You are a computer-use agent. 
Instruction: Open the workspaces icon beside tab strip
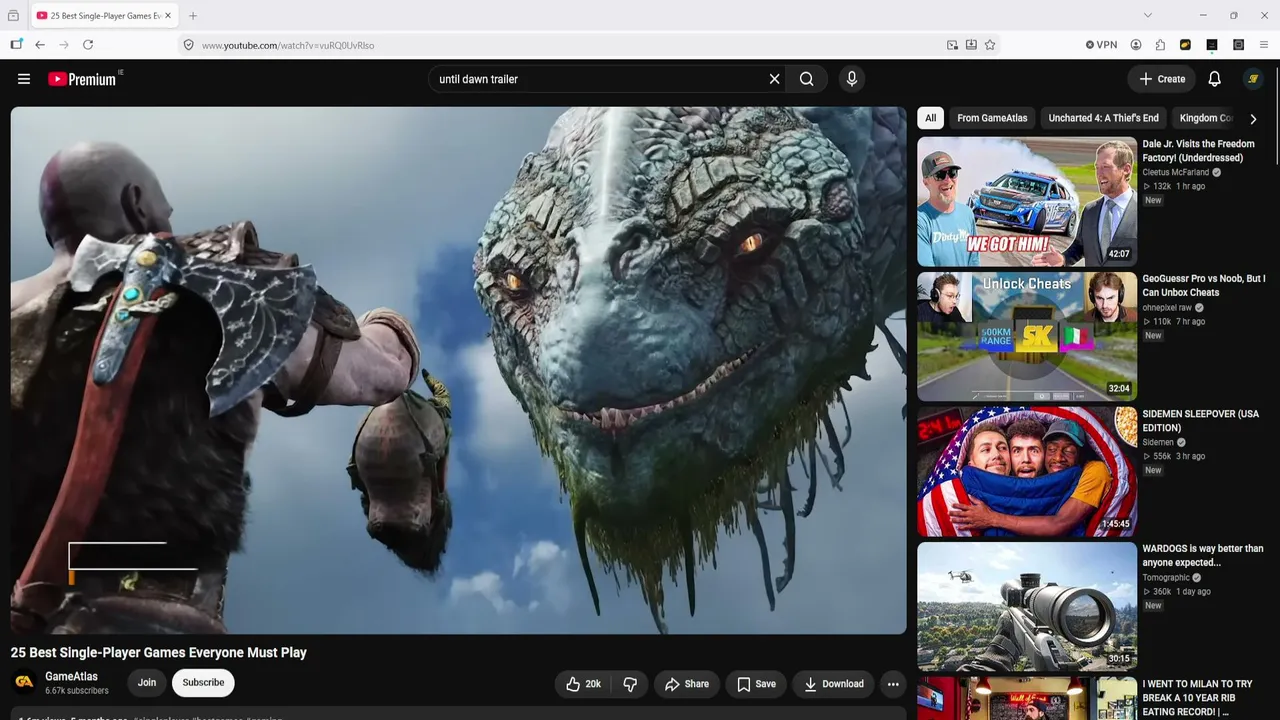tap(13, 16)
